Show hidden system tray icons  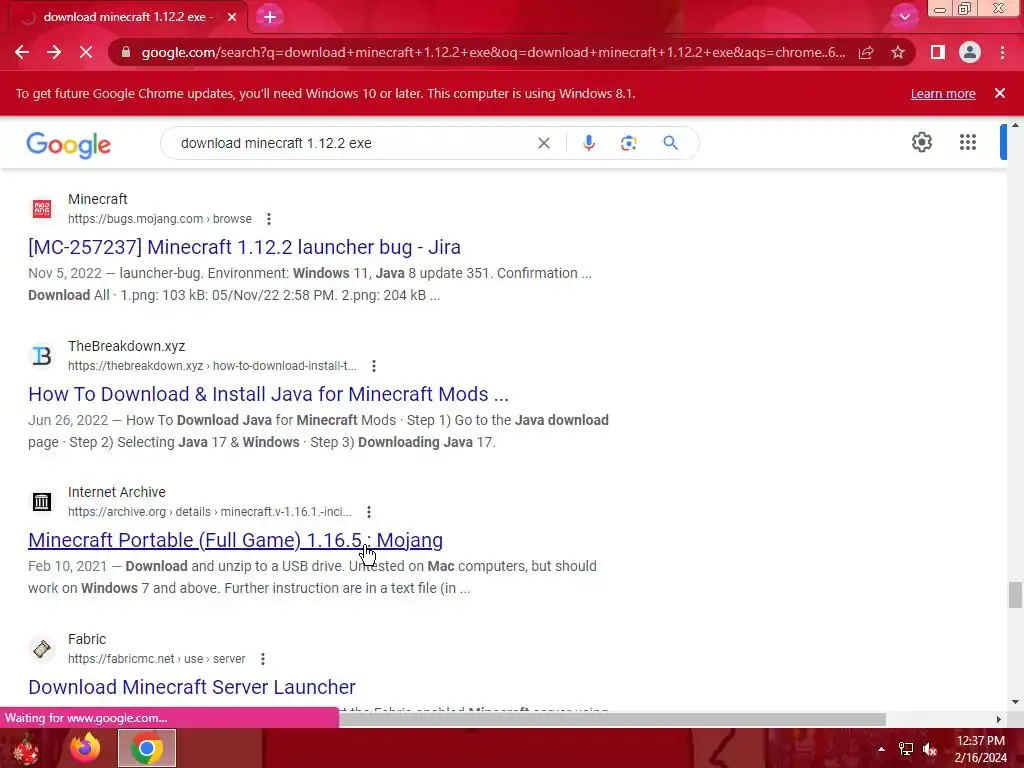(881, 749)
